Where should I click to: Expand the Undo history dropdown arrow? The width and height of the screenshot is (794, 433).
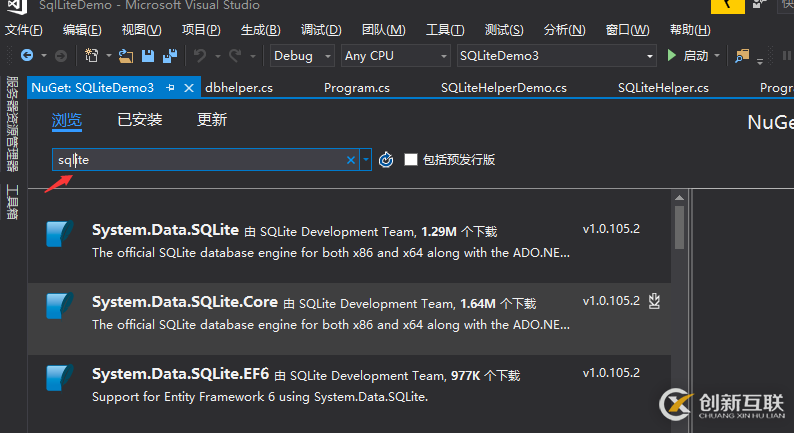coord(218,56)
